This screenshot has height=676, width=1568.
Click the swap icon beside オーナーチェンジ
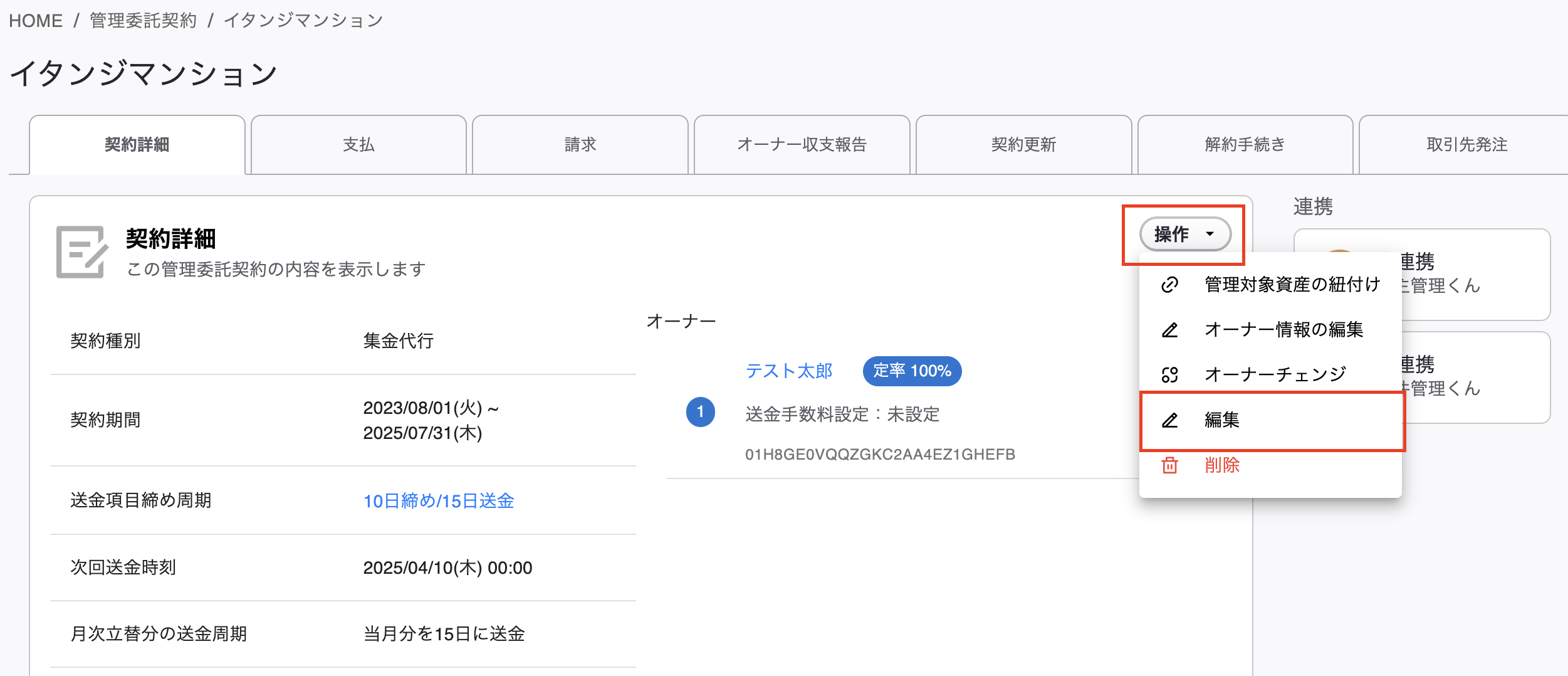click(1169, 375)
